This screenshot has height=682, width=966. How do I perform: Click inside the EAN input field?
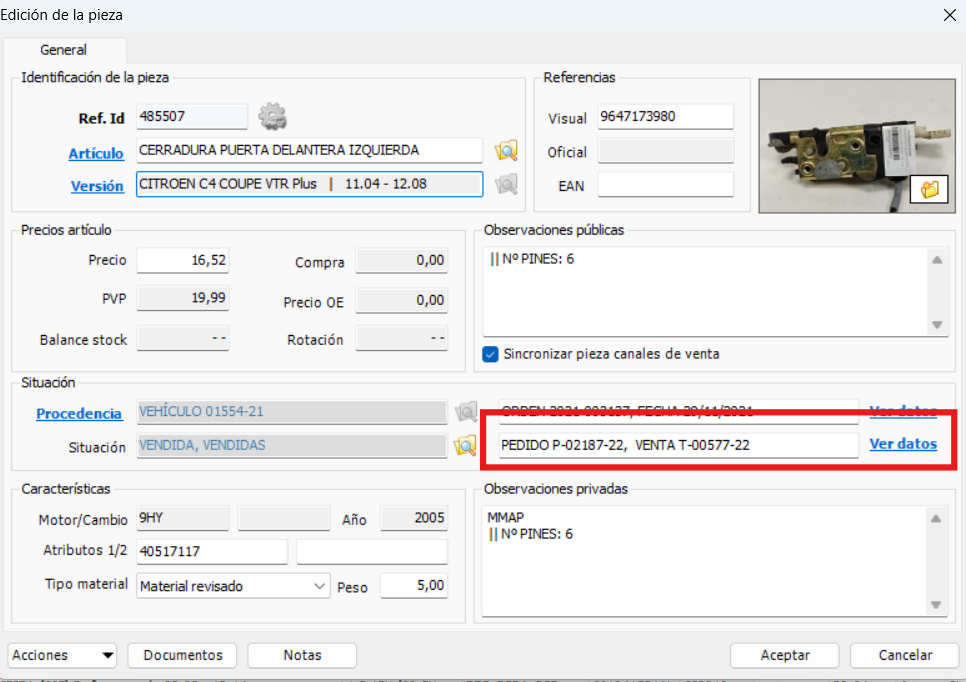coord(665,184)
